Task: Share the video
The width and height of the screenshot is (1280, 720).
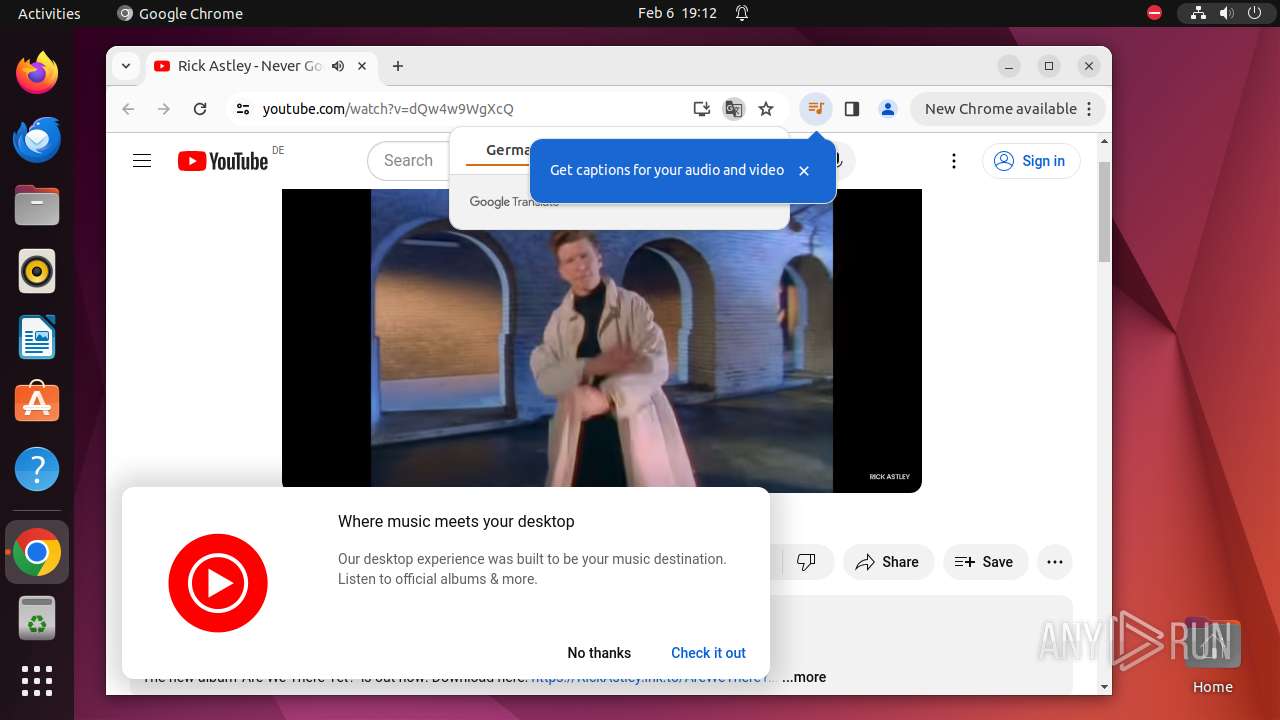Action: pyautogui.click(x=887, y=562)
